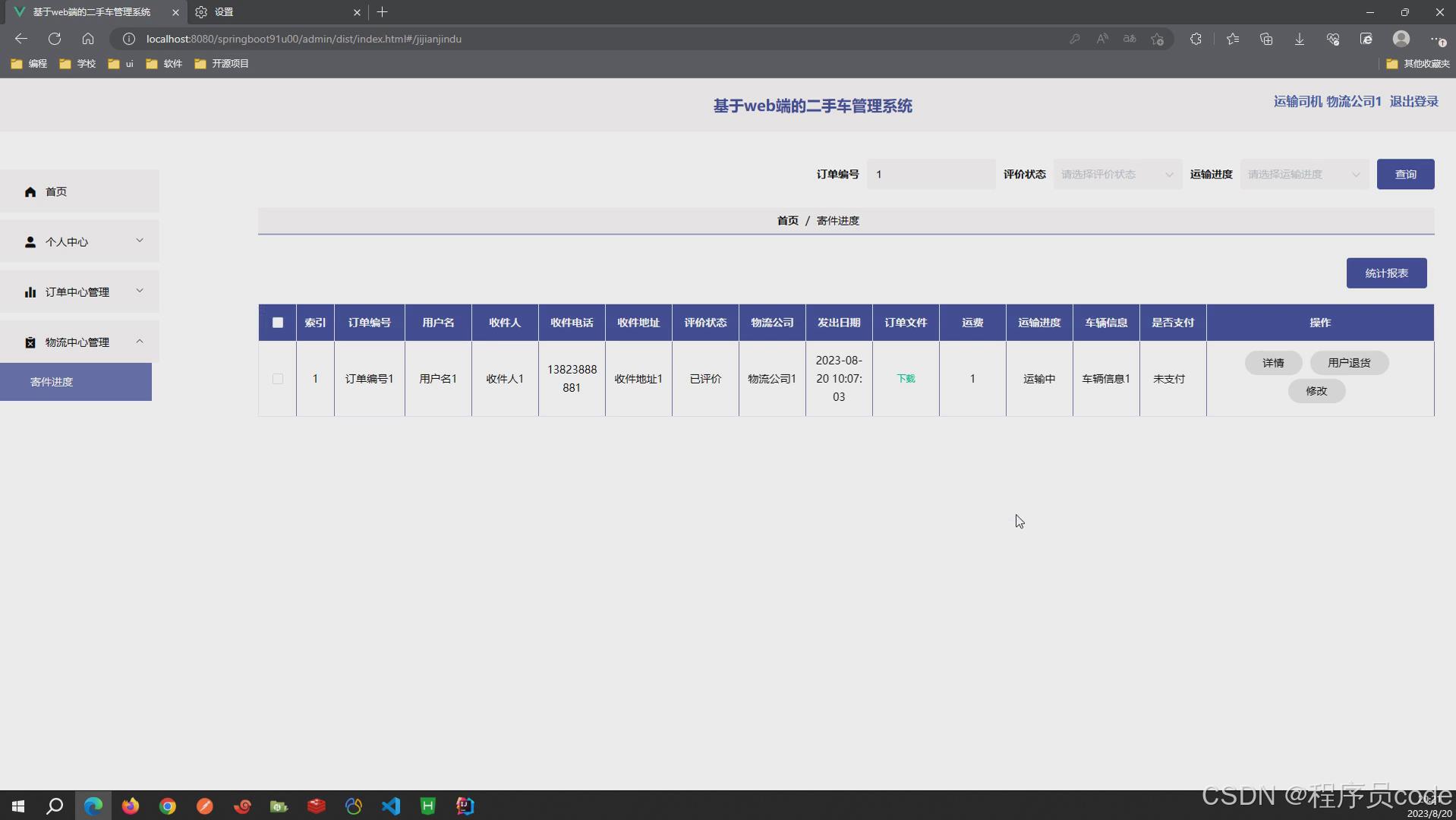This screenshot has width=1456, height=820.
Task: Open HBuilder green H taskbar icon
Action: (x=428, y=806)
